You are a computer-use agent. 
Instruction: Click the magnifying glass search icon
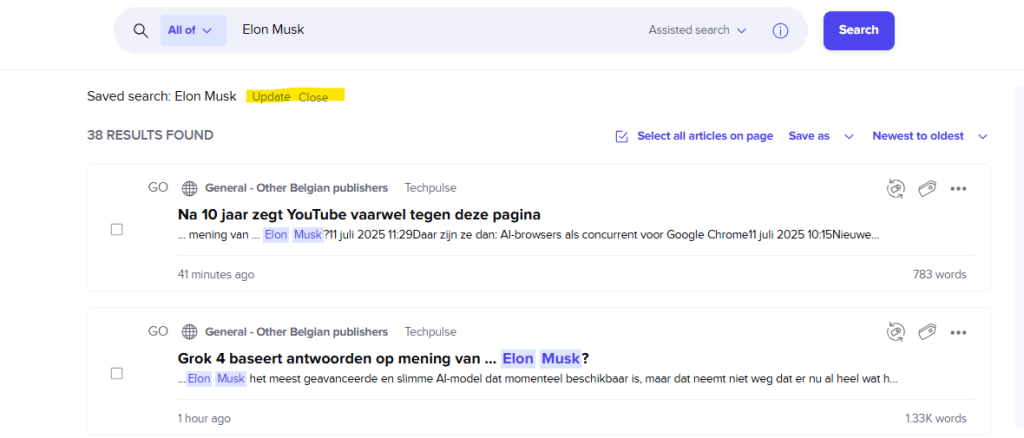[x=141, y=30]
